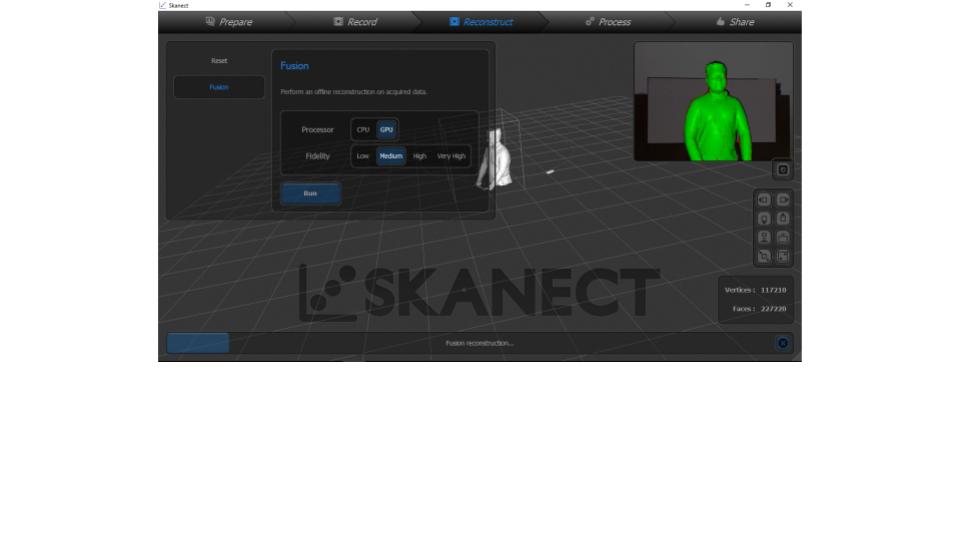Image resolution: width=960 pixels, height=540 pixels.
Task: Switch to the Record tab
Action: tap(355, 22)
